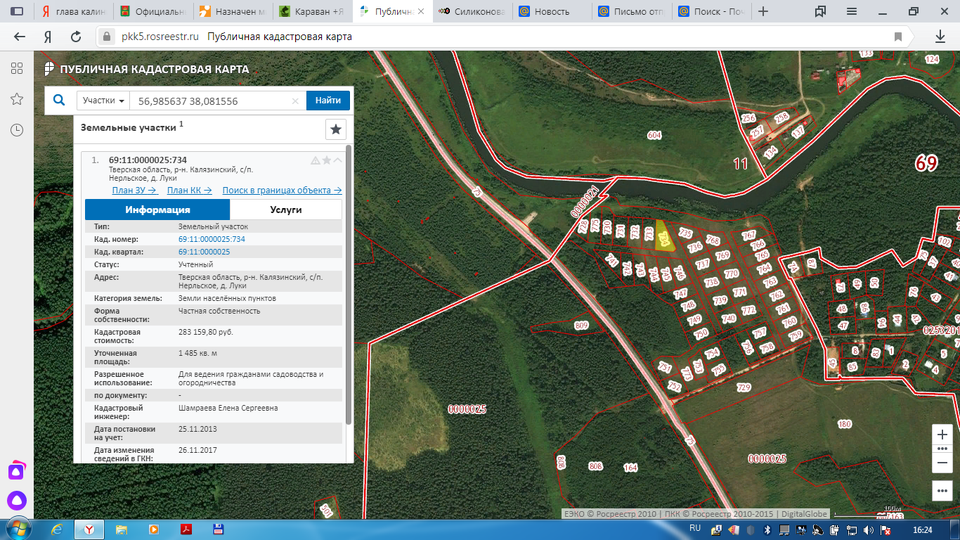Viewport: 960px width, 540px height.
Task: Open the browser downloads icon
Action: (x=940, y=36)
